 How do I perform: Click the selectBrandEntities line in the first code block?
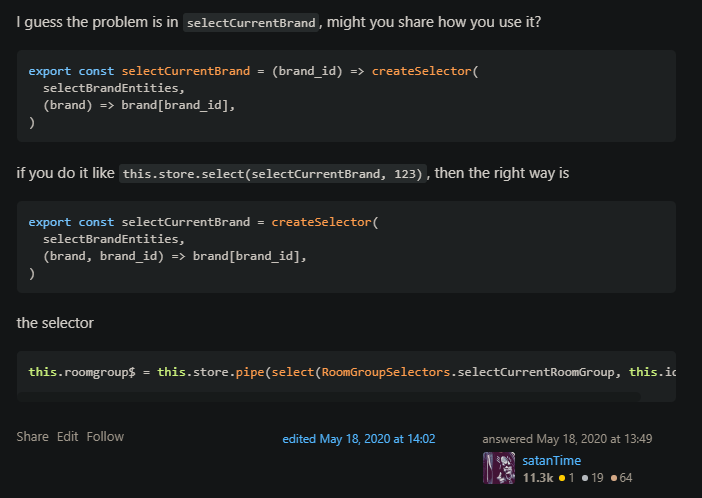pos(114,88)
